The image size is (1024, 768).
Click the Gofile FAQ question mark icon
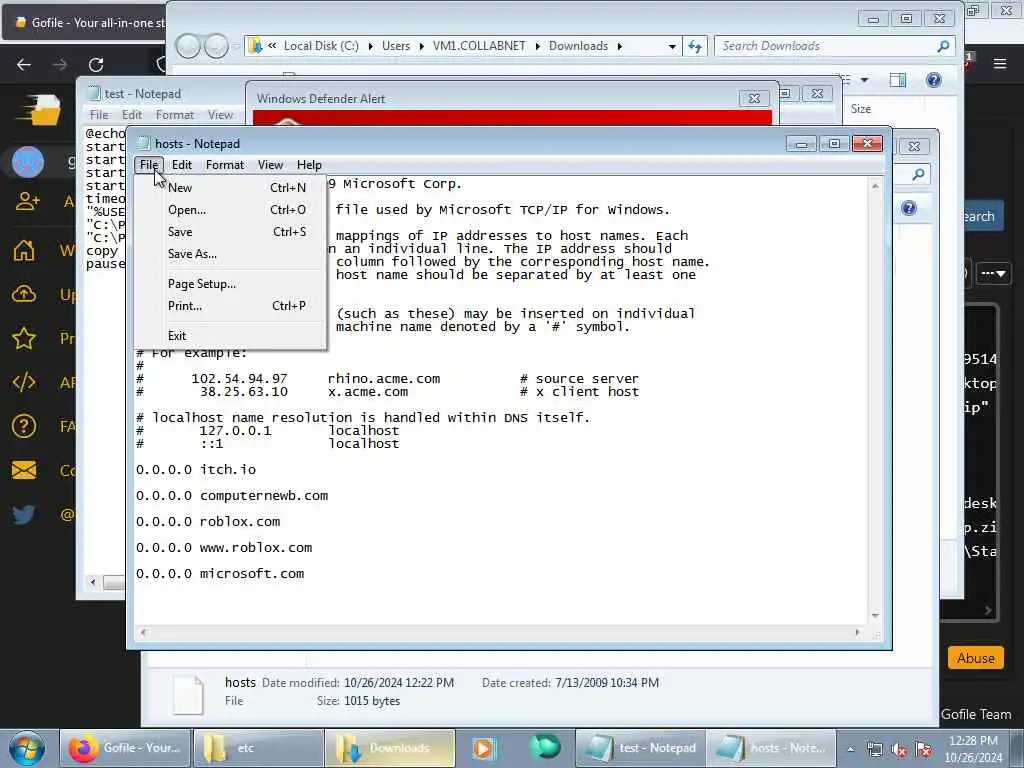pyautogui.click(x=24, y=426)
